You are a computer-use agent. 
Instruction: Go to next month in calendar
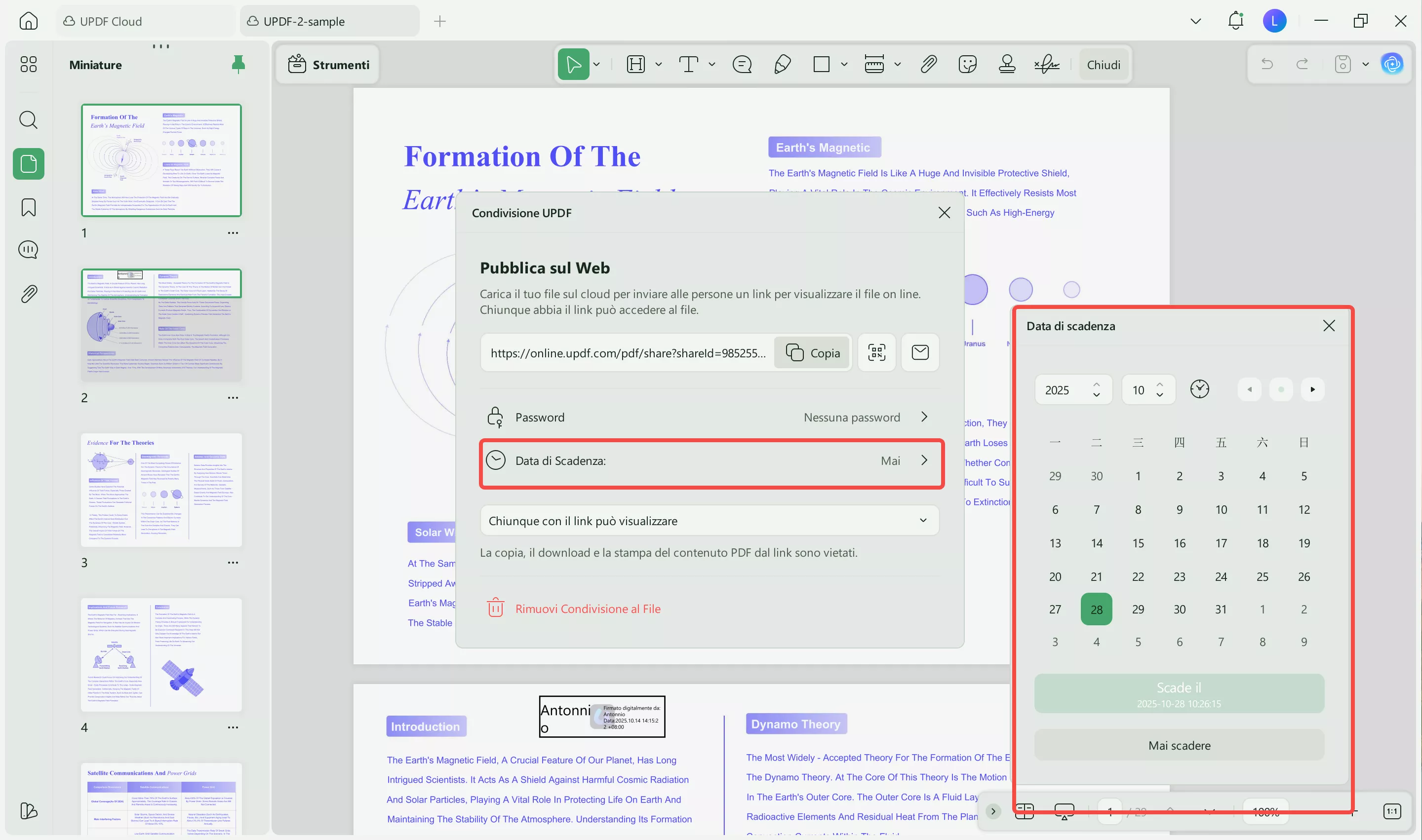click(1312, 389)
